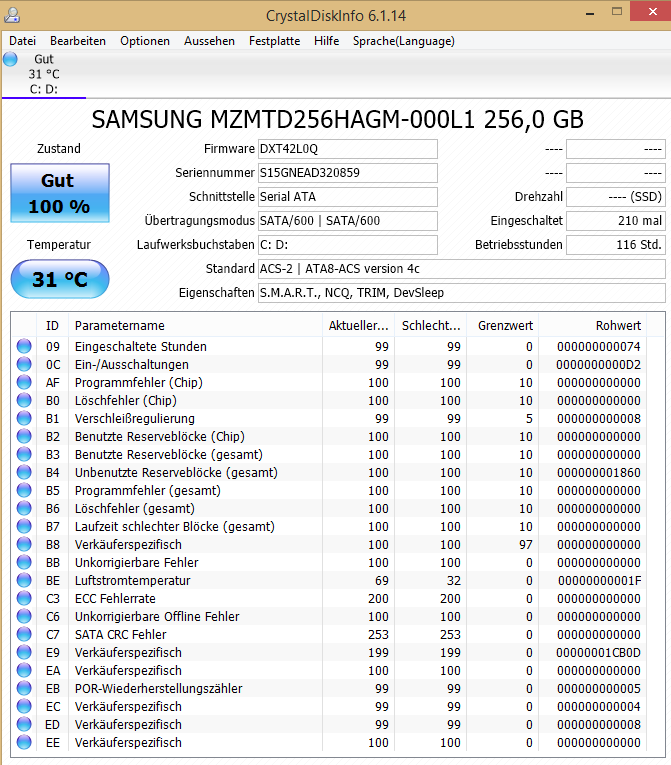
Task: Click the Drehzahl field showing (SSD)
Action: tap(616, 197)
